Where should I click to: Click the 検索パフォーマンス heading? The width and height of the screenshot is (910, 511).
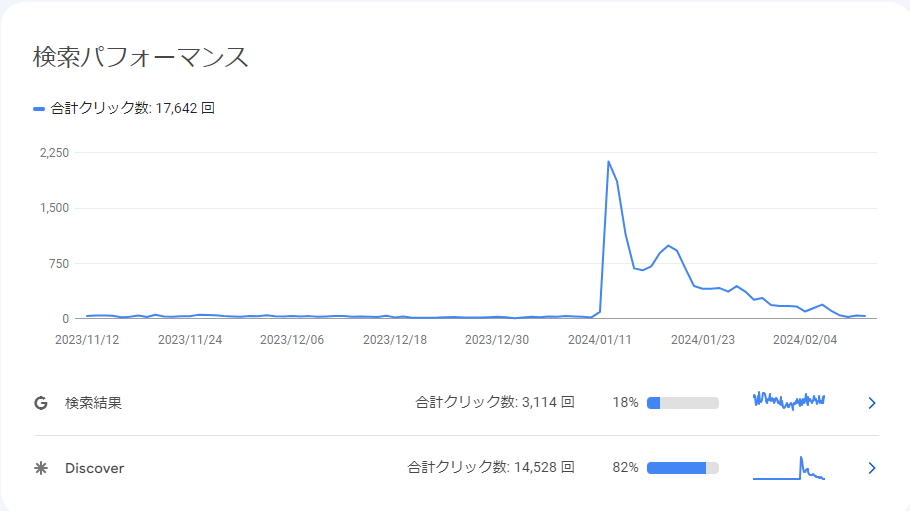pos(140,57)
